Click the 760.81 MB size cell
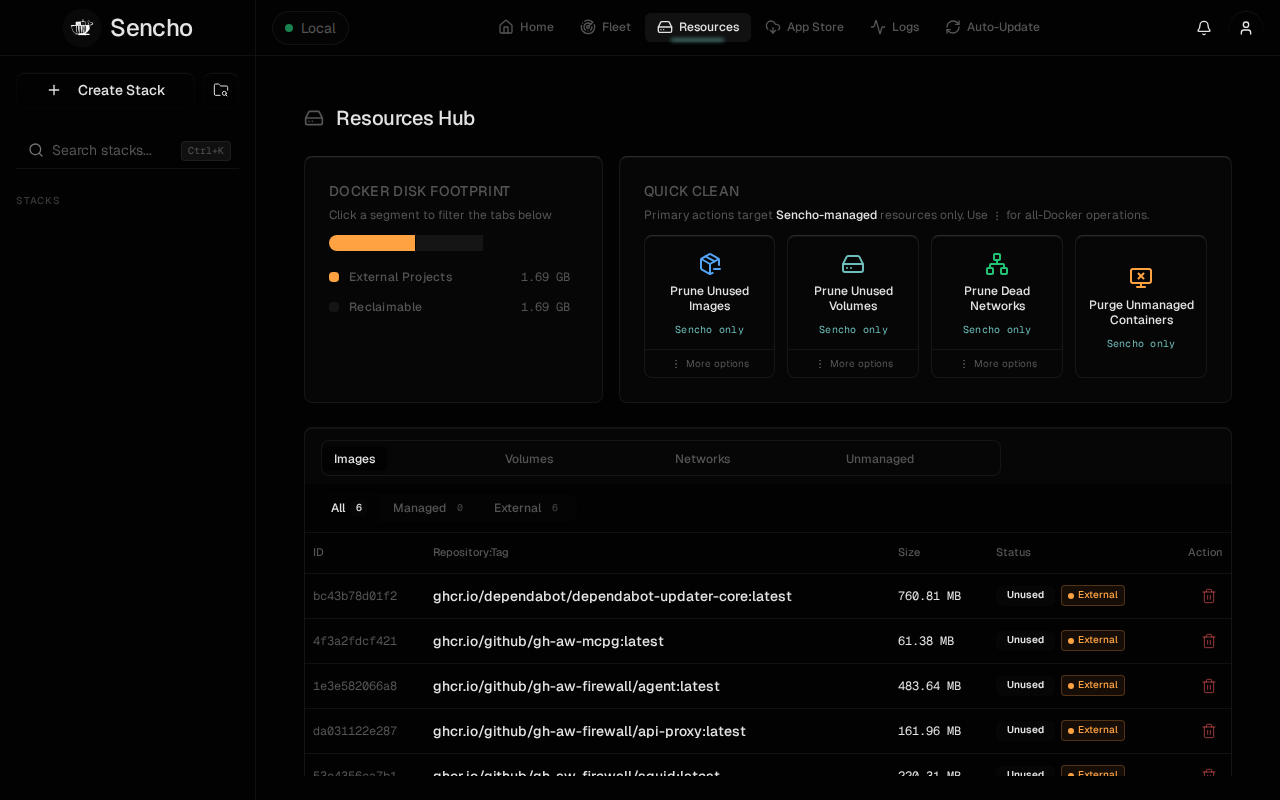This screenshot has height=800, width=1280. click(x=929, y=596)
